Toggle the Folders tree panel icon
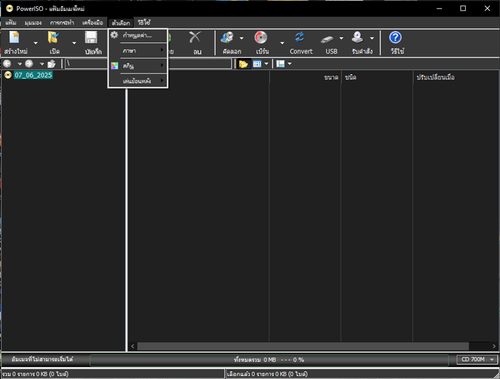500x379 pixels. (x=243, y=64)
